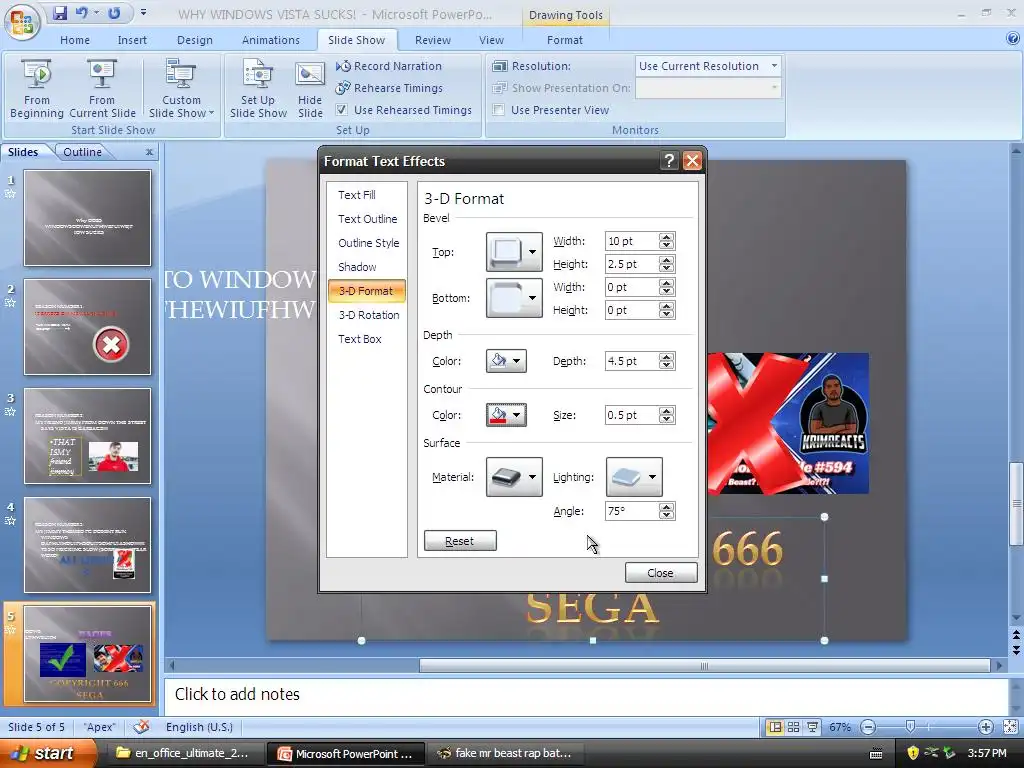
Task: Zoom out with minus button
Action: [x=868, y=727]
